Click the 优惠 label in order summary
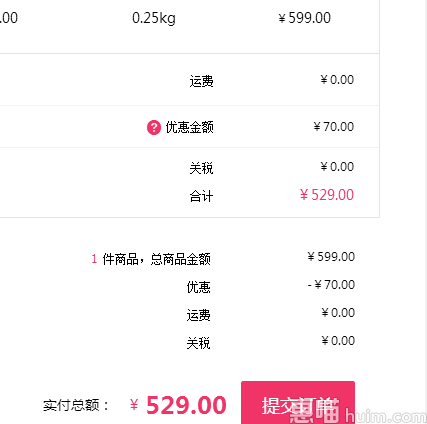Viewport: 427px width, 424px height. [198, 287]
